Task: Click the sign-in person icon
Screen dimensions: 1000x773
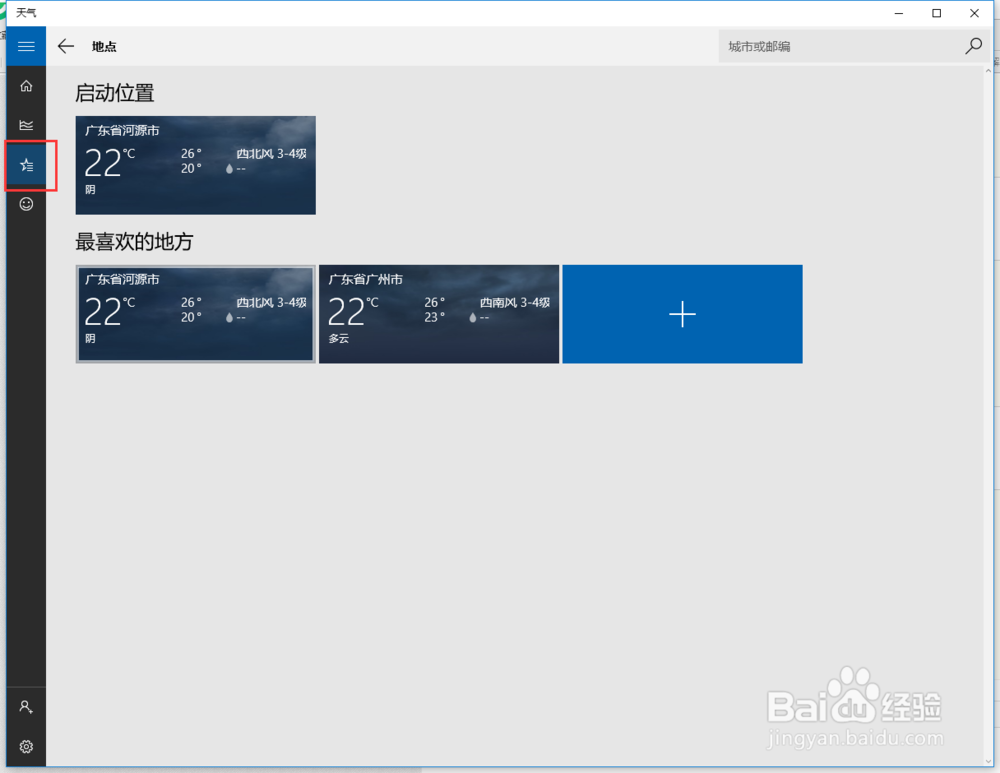Action: pyautogui.click(x=26, y=707)
